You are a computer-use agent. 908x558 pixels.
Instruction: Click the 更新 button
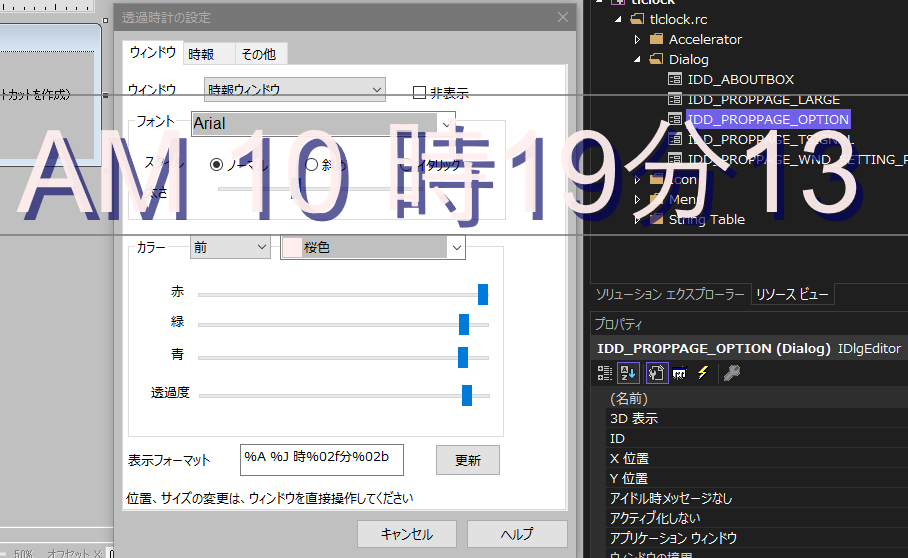[x=467, y=460]
